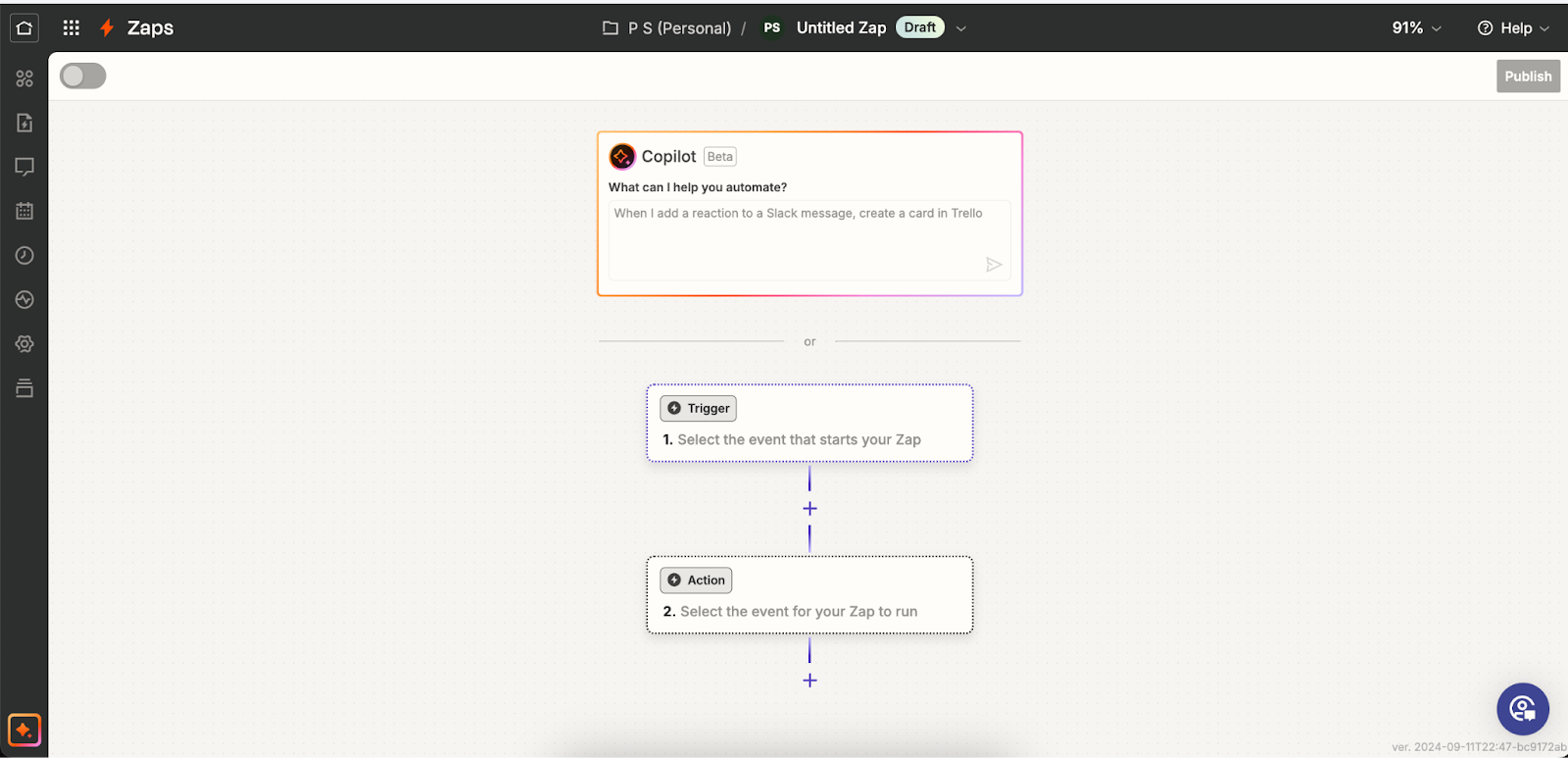The height and width of the screenshot is (758, 1568).
Task: Click the Trigger badge button
Action: [698, 408]
